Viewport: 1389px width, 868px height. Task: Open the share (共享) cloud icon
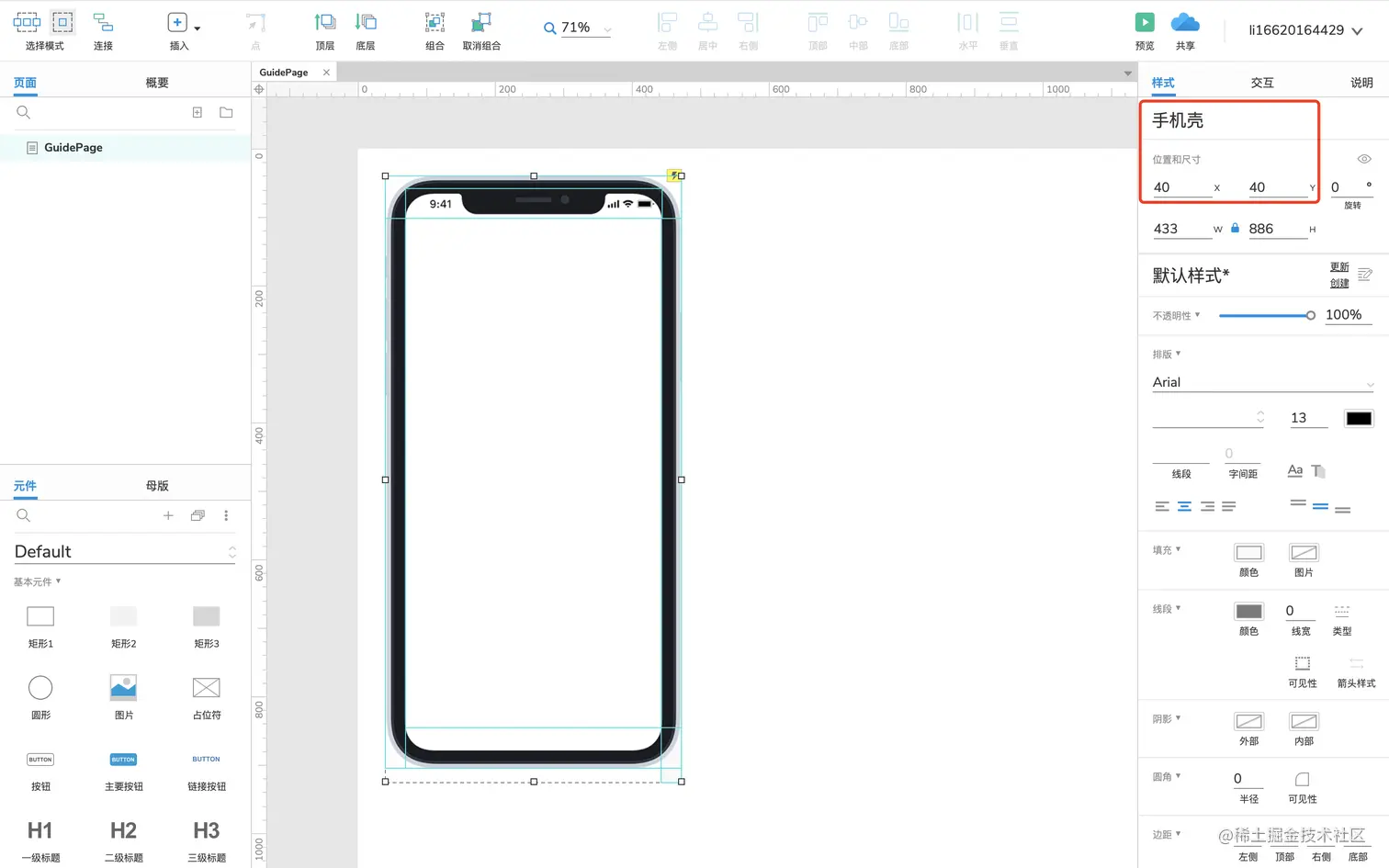pyautogui.click(x=1185, y=22)
